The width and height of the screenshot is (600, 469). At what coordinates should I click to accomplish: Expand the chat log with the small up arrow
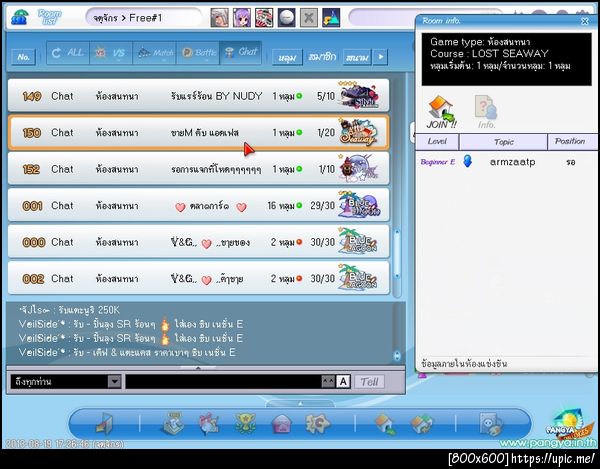click(x=198, y=368)
